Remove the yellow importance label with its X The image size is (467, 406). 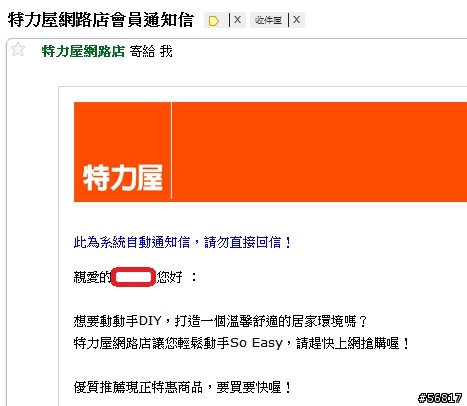(x=237, y=20)
